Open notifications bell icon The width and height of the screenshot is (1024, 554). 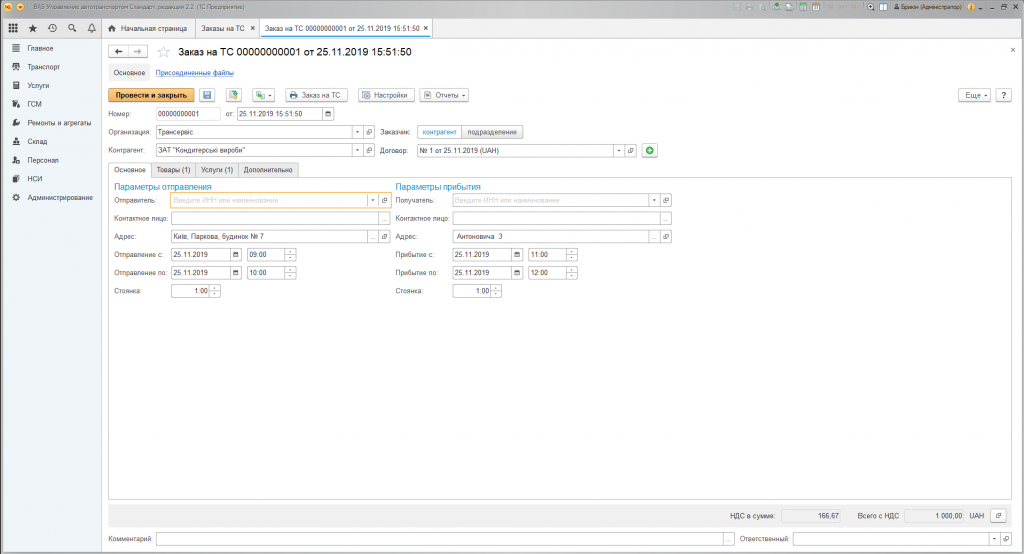point(91,28)
